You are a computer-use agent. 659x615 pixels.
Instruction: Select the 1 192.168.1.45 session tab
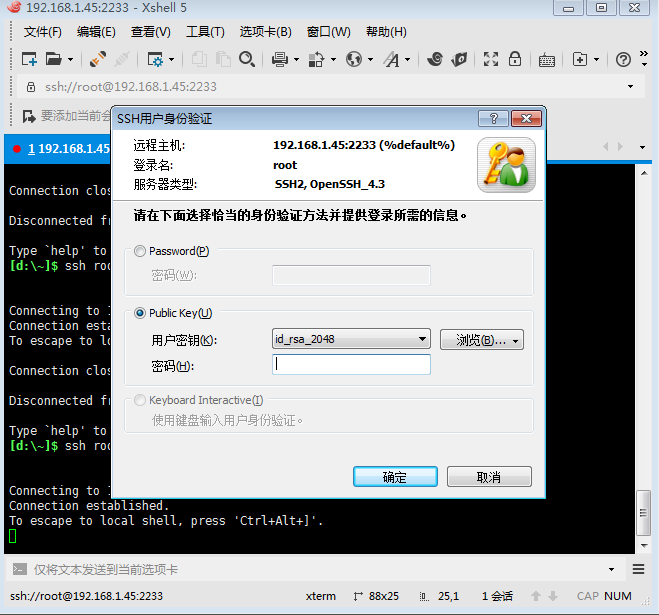[x=59, y=149]
